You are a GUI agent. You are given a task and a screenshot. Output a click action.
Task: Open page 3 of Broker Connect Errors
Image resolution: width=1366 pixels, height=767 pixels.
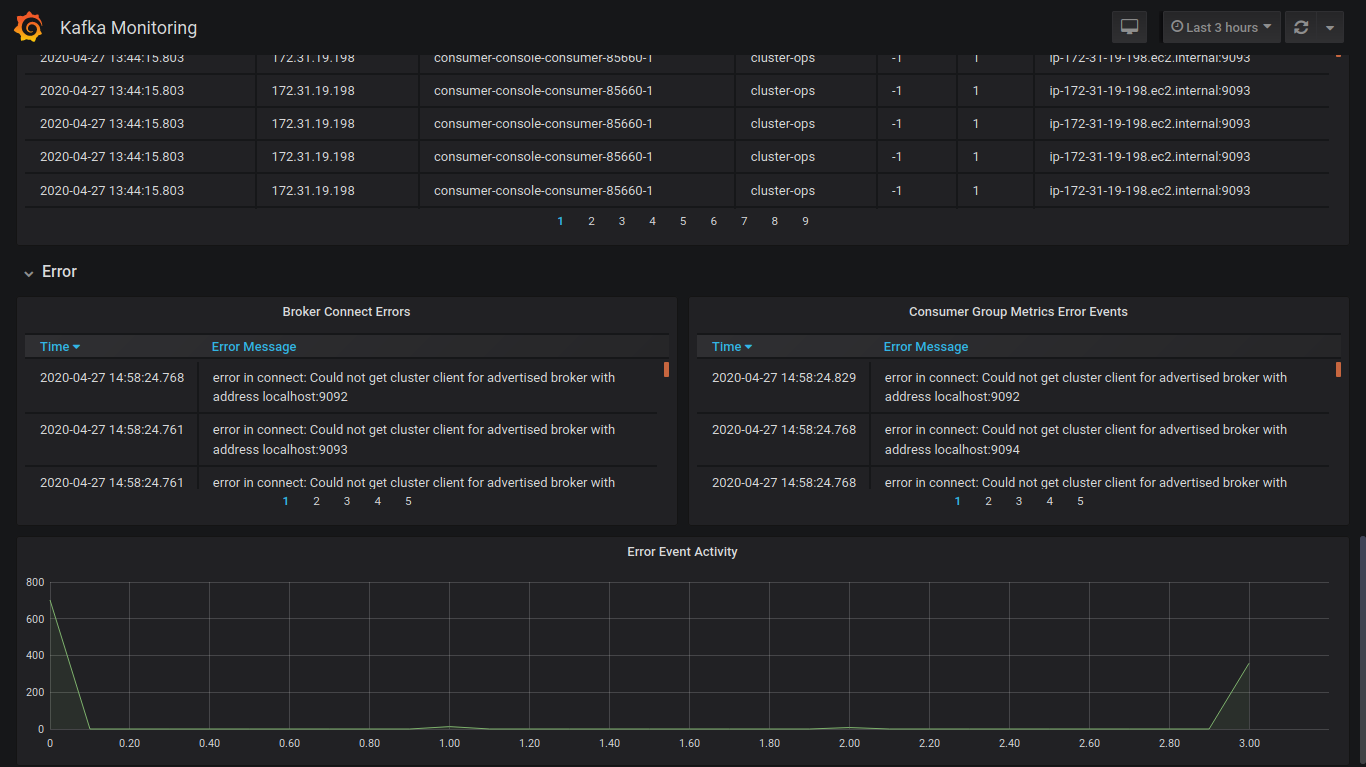[347, 501]
